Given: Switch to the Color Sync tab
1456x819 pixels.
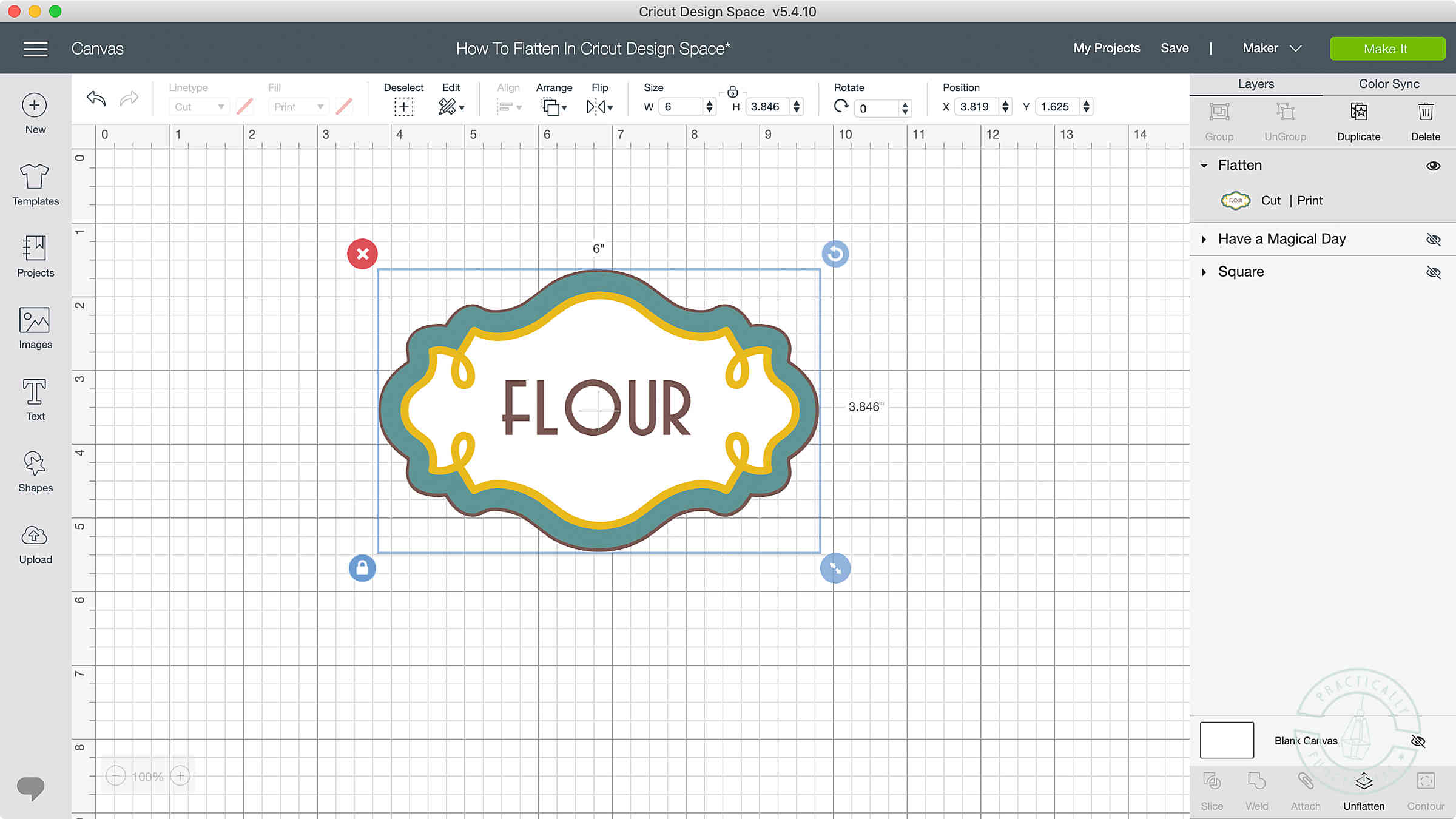Looking at the screenshot, I should pyautogui.click(x=1389, y=84).
